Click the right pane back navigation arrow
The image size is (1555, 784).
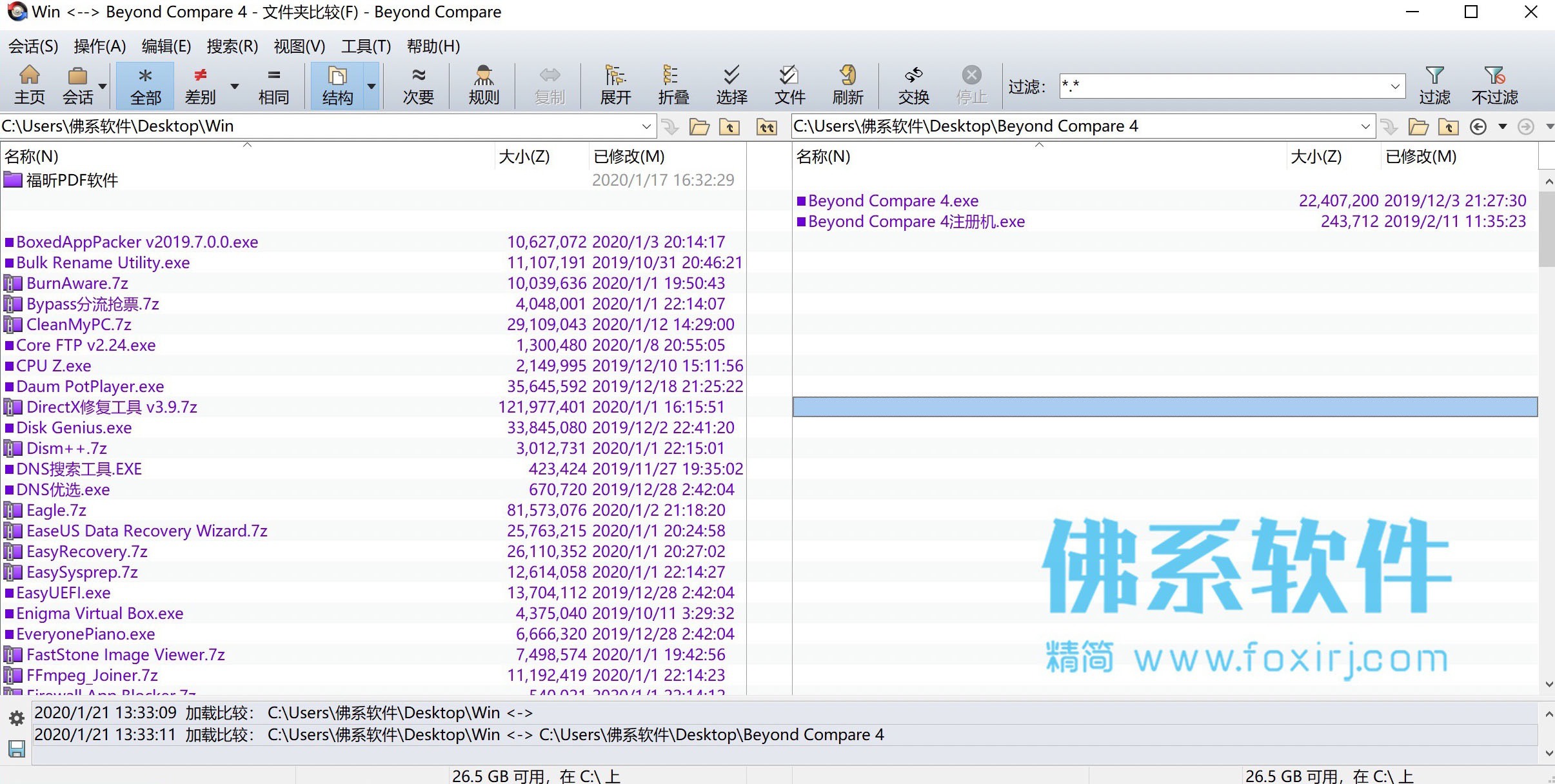[1478, 127]
